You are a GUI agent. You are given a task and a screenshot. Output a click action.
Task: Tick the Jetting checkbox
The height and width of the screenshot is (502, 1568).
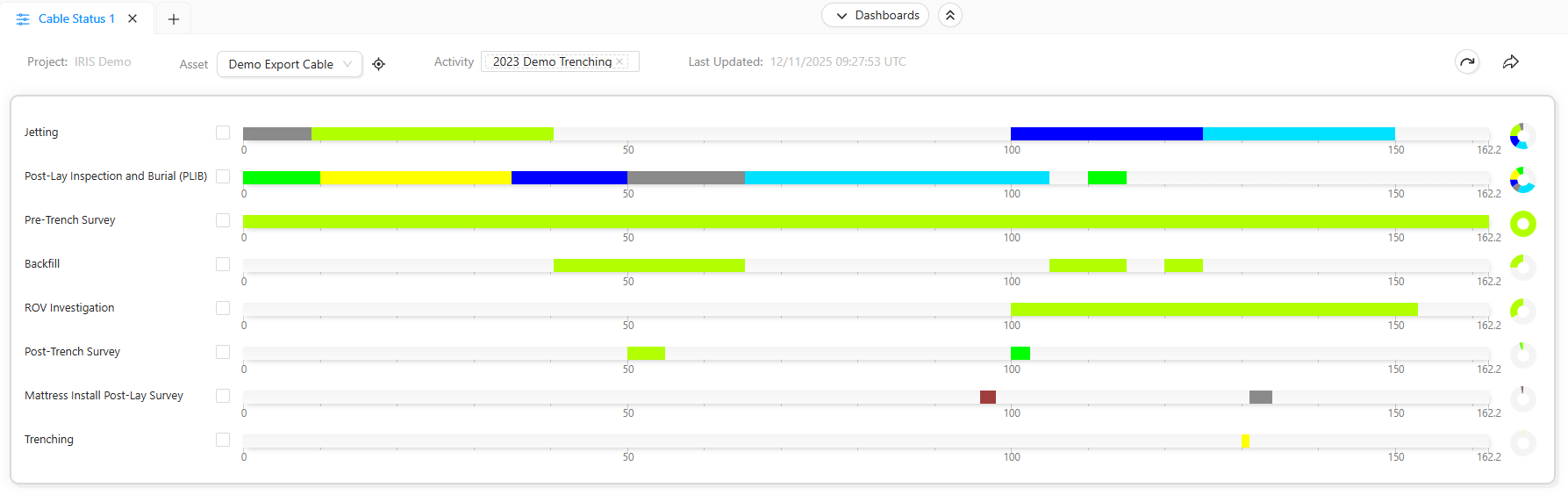[223, 133]
